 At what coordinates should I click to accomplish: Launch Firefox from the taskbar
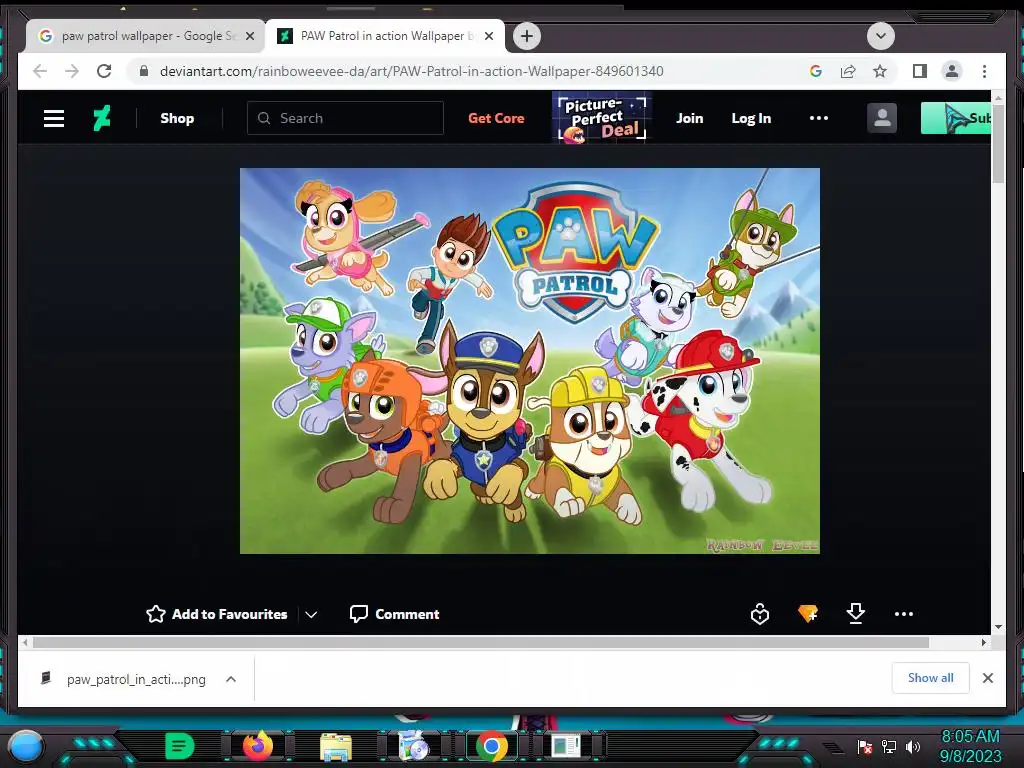pyautogui.click(x=257, y=746)
